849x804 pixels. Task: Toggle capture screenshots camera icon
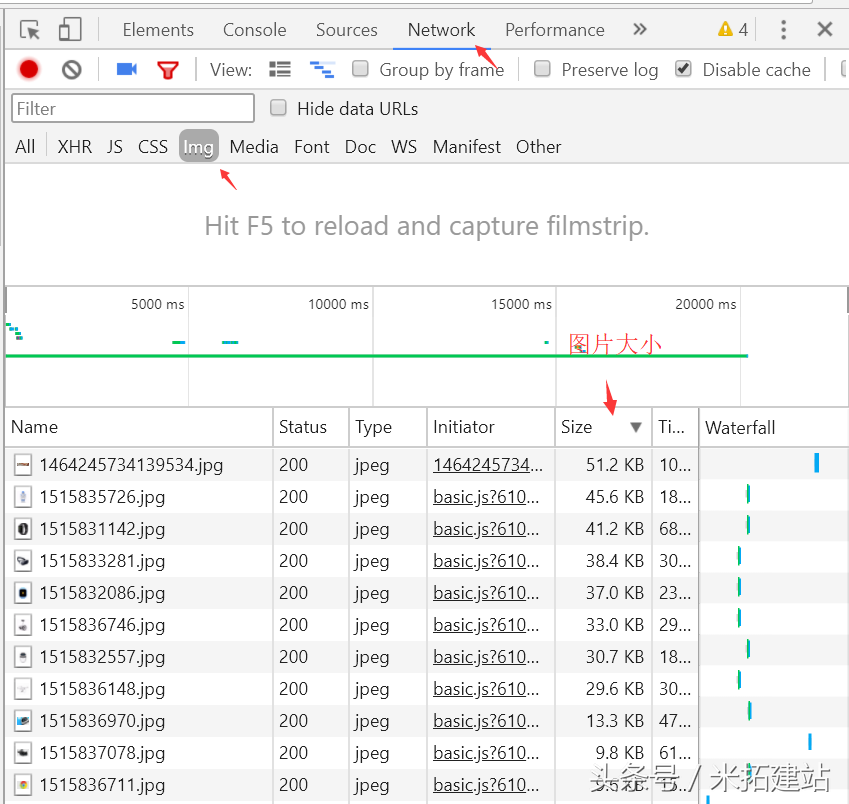[126, 69]
